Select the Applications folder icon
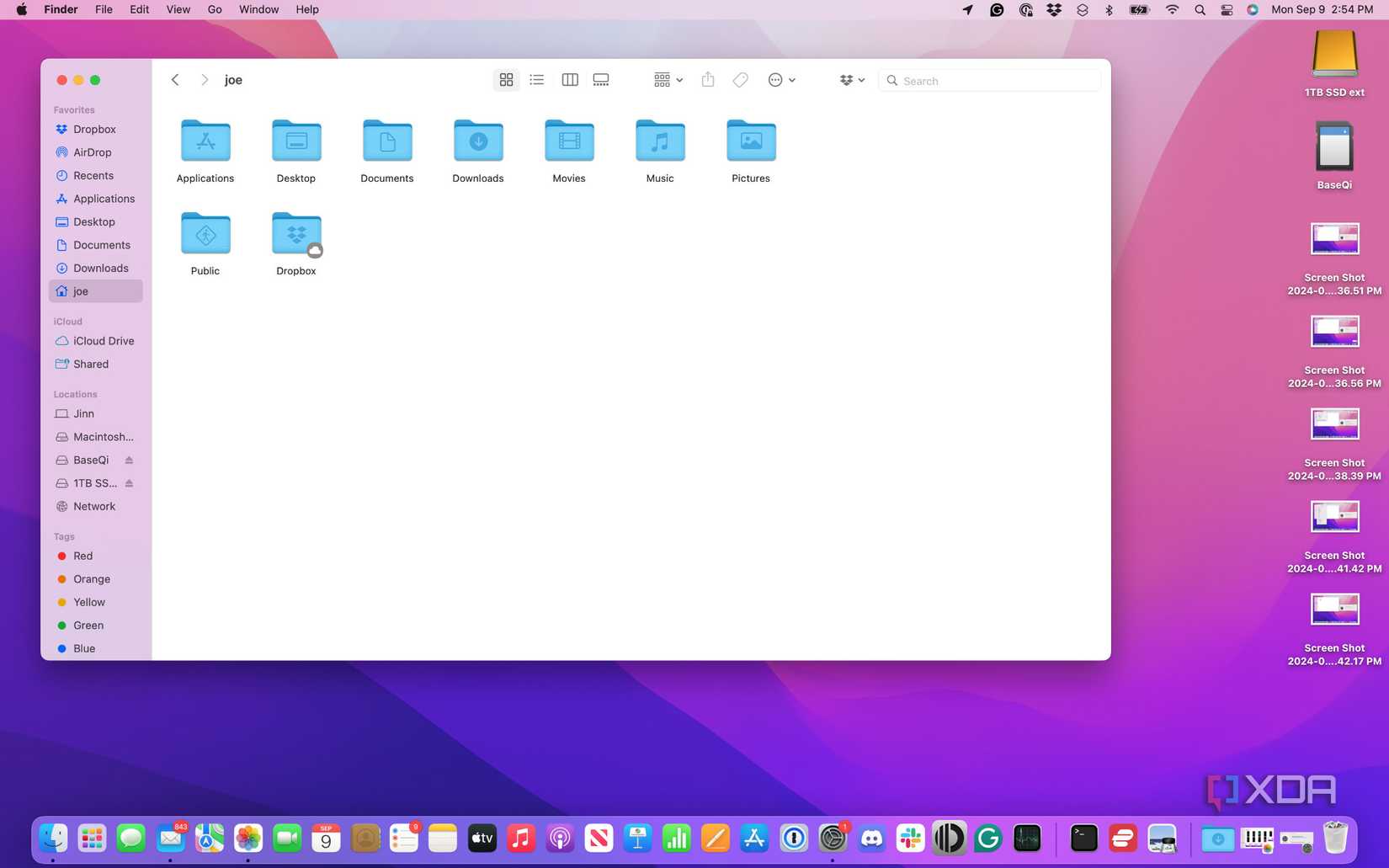The width and height of the screenshot is (1389, 868). click(205, 141)
